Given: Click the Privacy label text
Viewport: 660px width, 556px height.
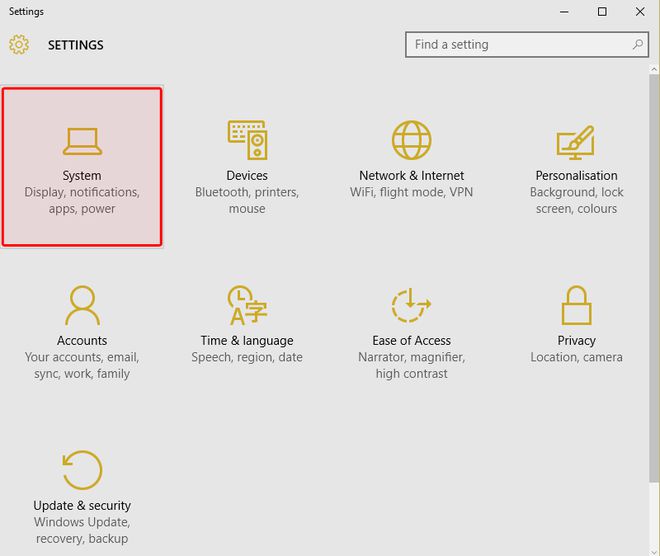Looking at the screenshot, I should [x=577, y=341].
